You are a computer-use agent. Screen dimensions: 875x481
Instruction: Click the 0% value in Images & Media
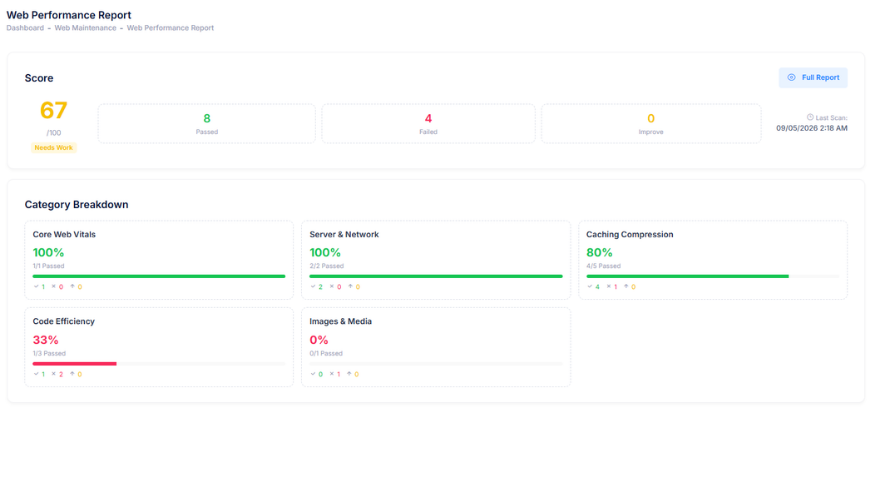coord(319,340)
